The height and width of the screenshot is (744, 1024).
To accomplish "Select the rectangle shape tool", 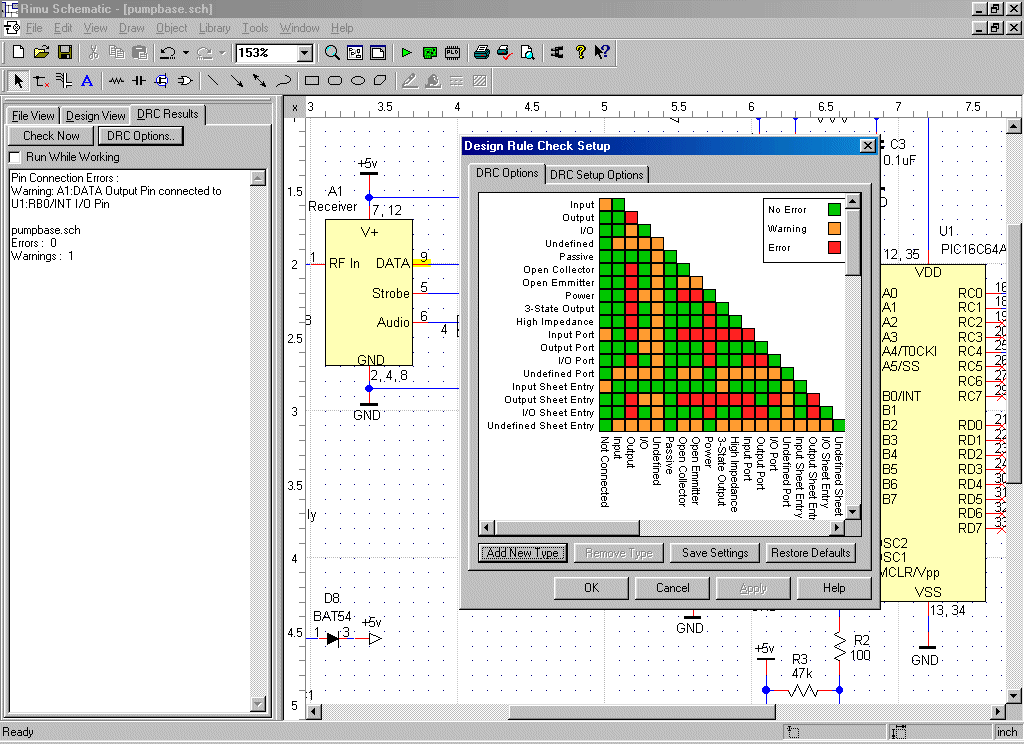I will tap(312, 81).
